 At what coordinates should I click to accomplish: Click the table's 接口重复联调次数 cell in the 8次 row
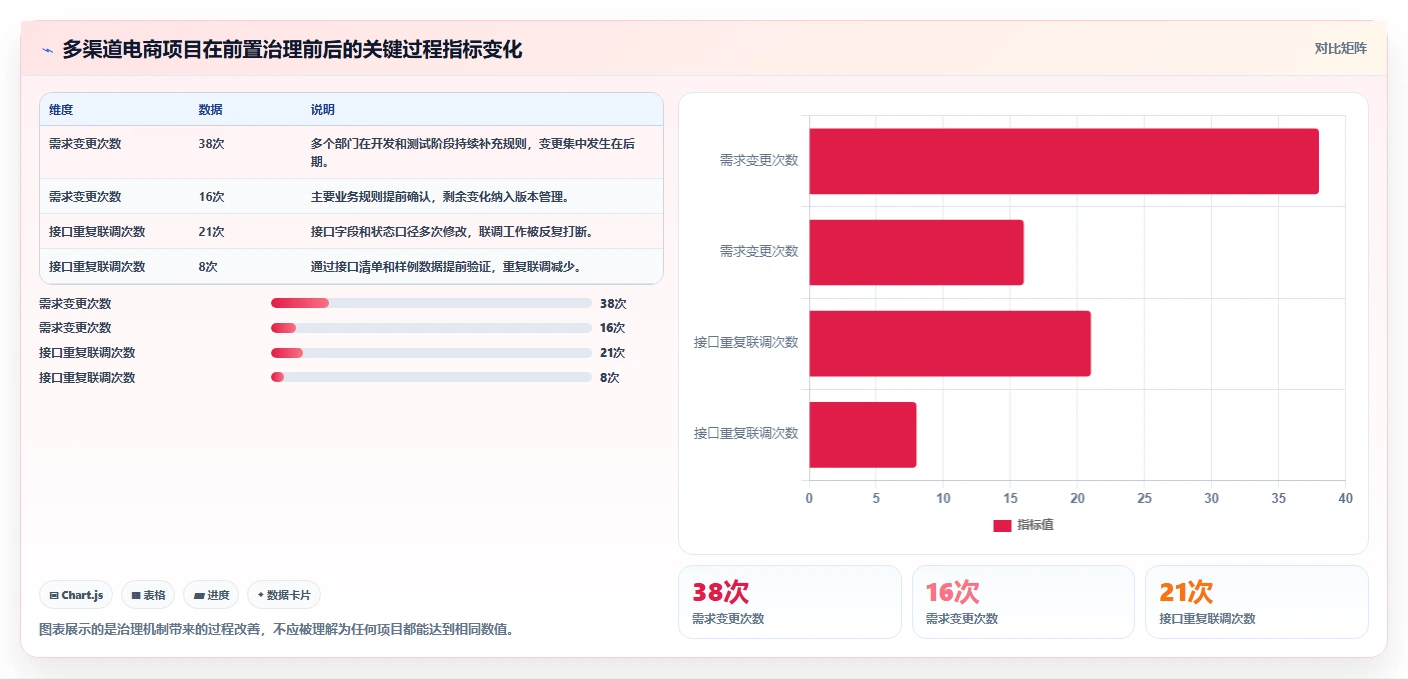[x=97, y=266]
